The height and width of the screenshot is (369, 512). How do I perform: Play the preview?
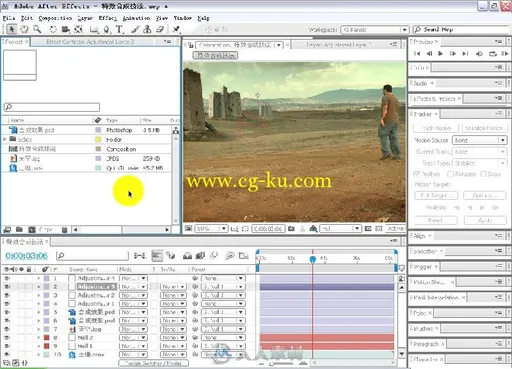click(441, 53)
